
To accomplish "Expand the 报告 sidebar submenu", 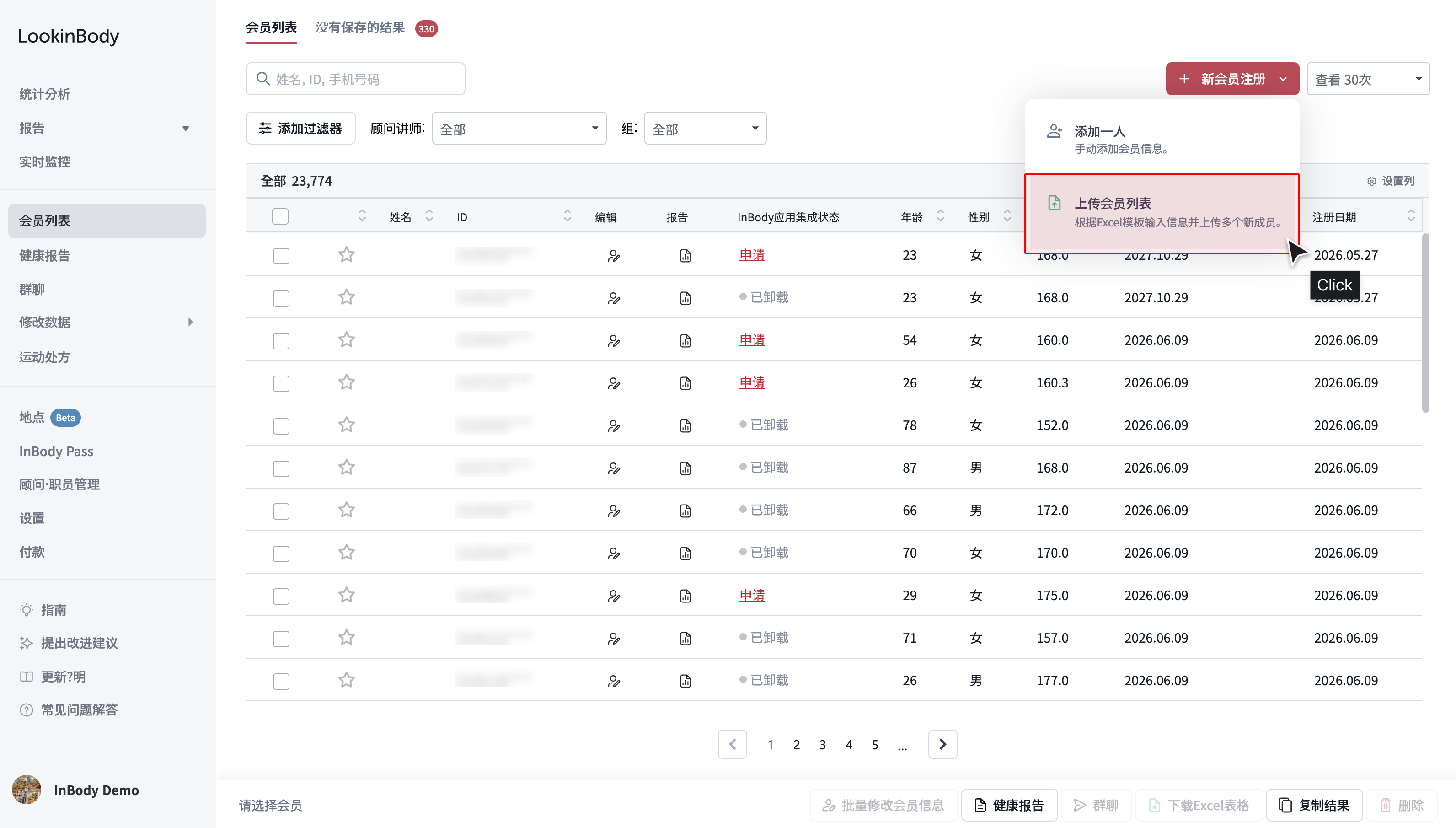I will [x=185, y=128].
